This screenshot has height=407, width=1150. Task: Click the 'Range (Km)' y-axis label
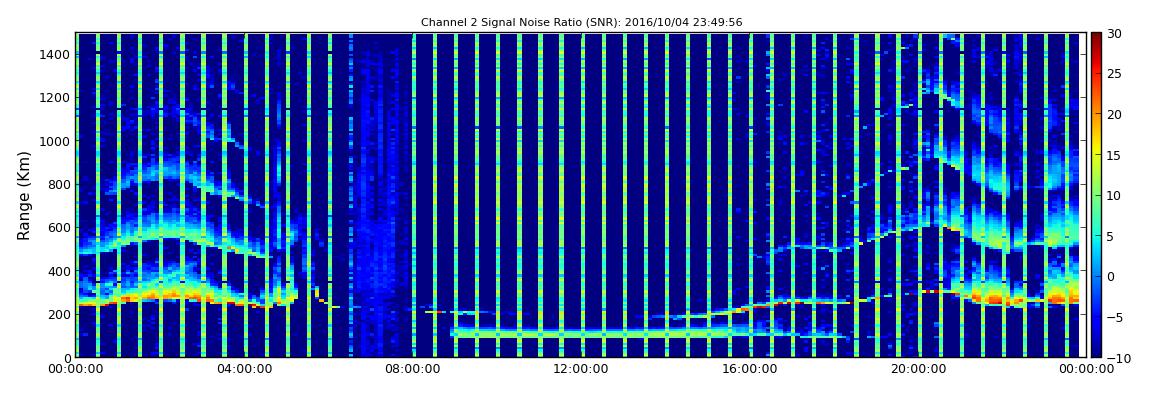pyautogui.click(x=23, y=194)
